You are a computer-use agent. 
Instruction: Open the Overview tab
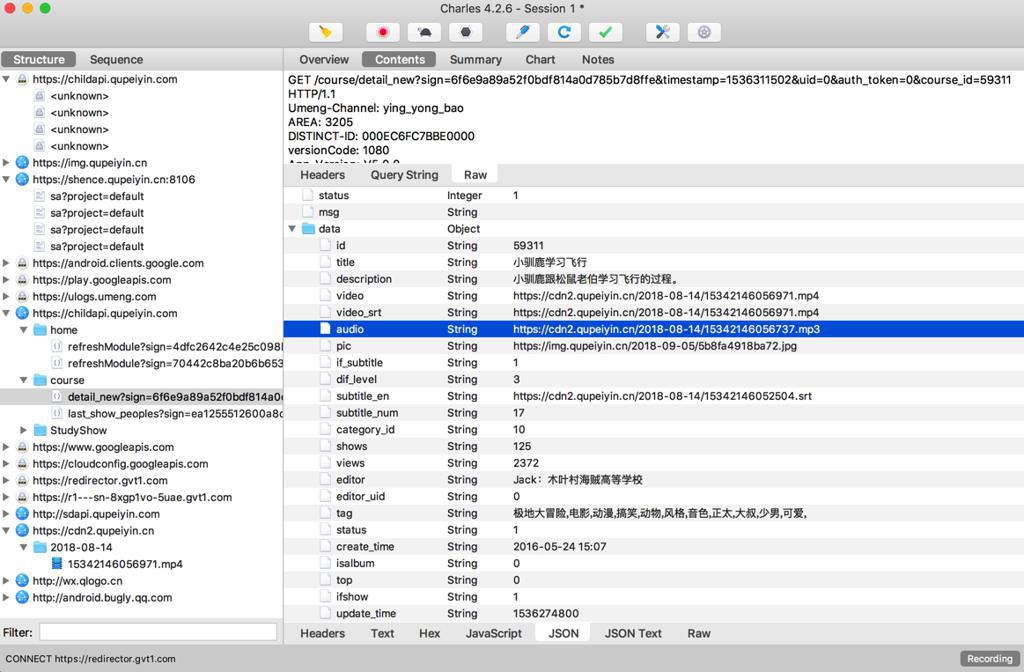point(324,59)
